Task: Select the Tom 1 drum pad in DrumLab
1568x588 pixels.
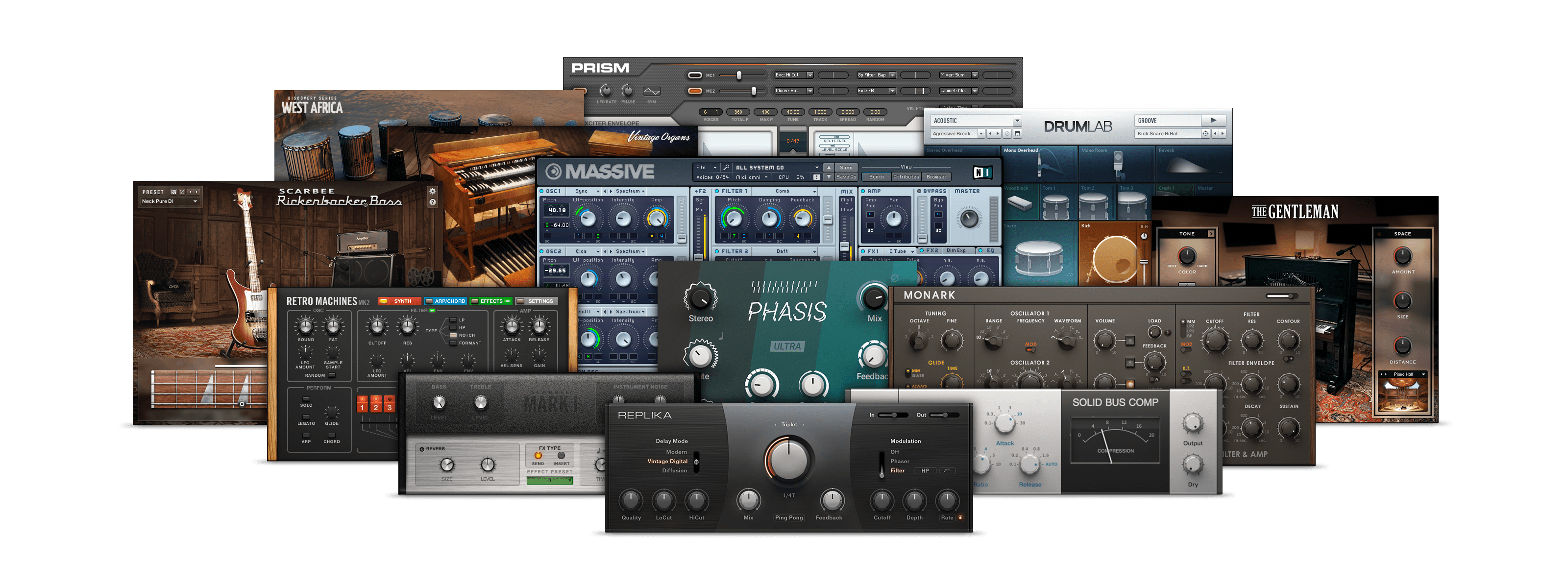Action: [x=1058, y=201]
